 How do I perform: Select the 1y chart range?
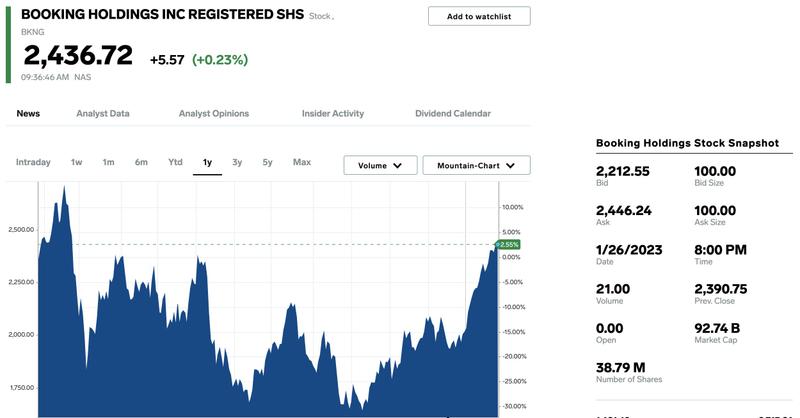tap(207, 162)
